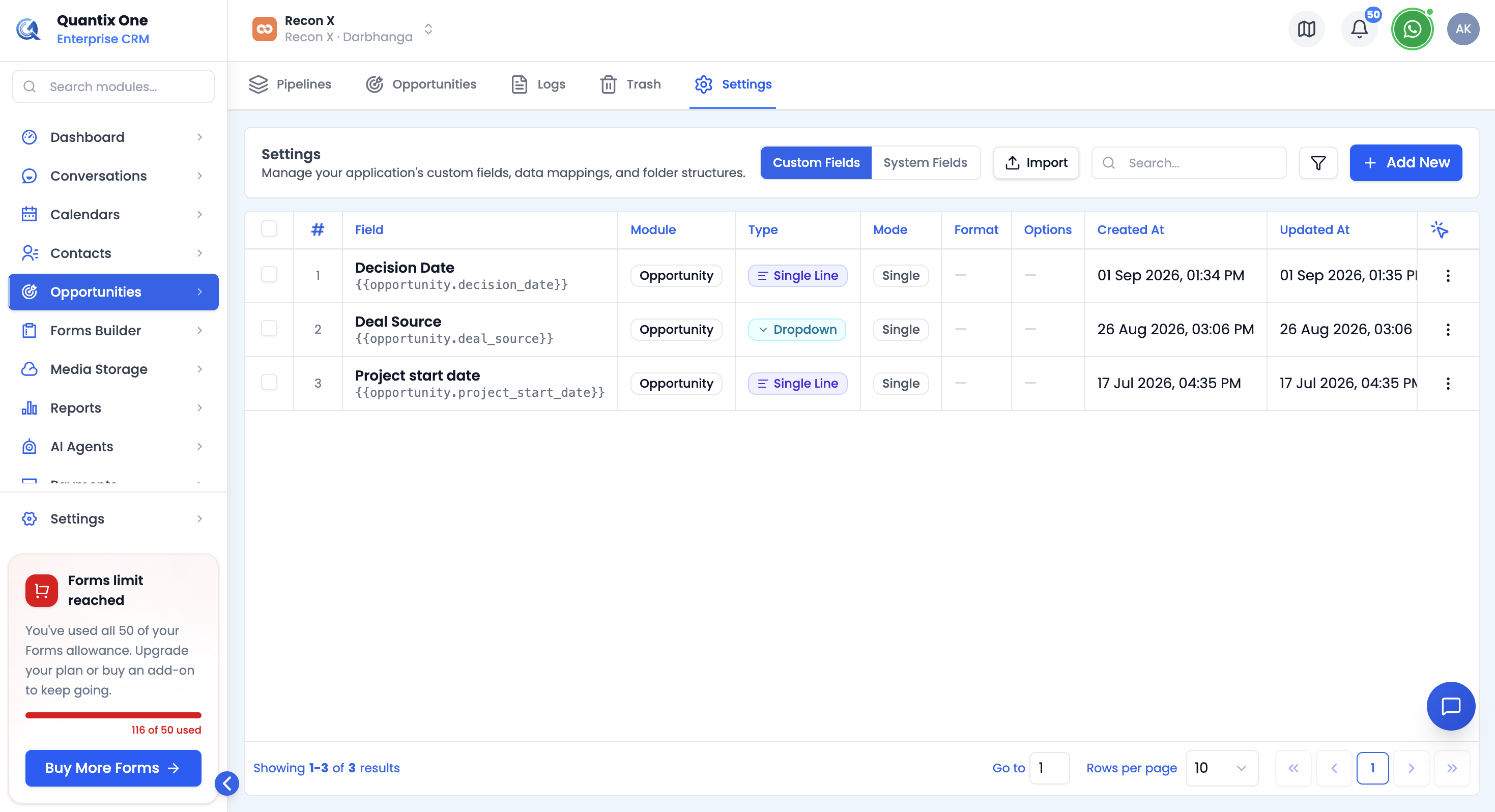Viewport: 1495px width, 812px height.
Task: Switch to Custom Fields toggle
Action: (x=815, y=162)
